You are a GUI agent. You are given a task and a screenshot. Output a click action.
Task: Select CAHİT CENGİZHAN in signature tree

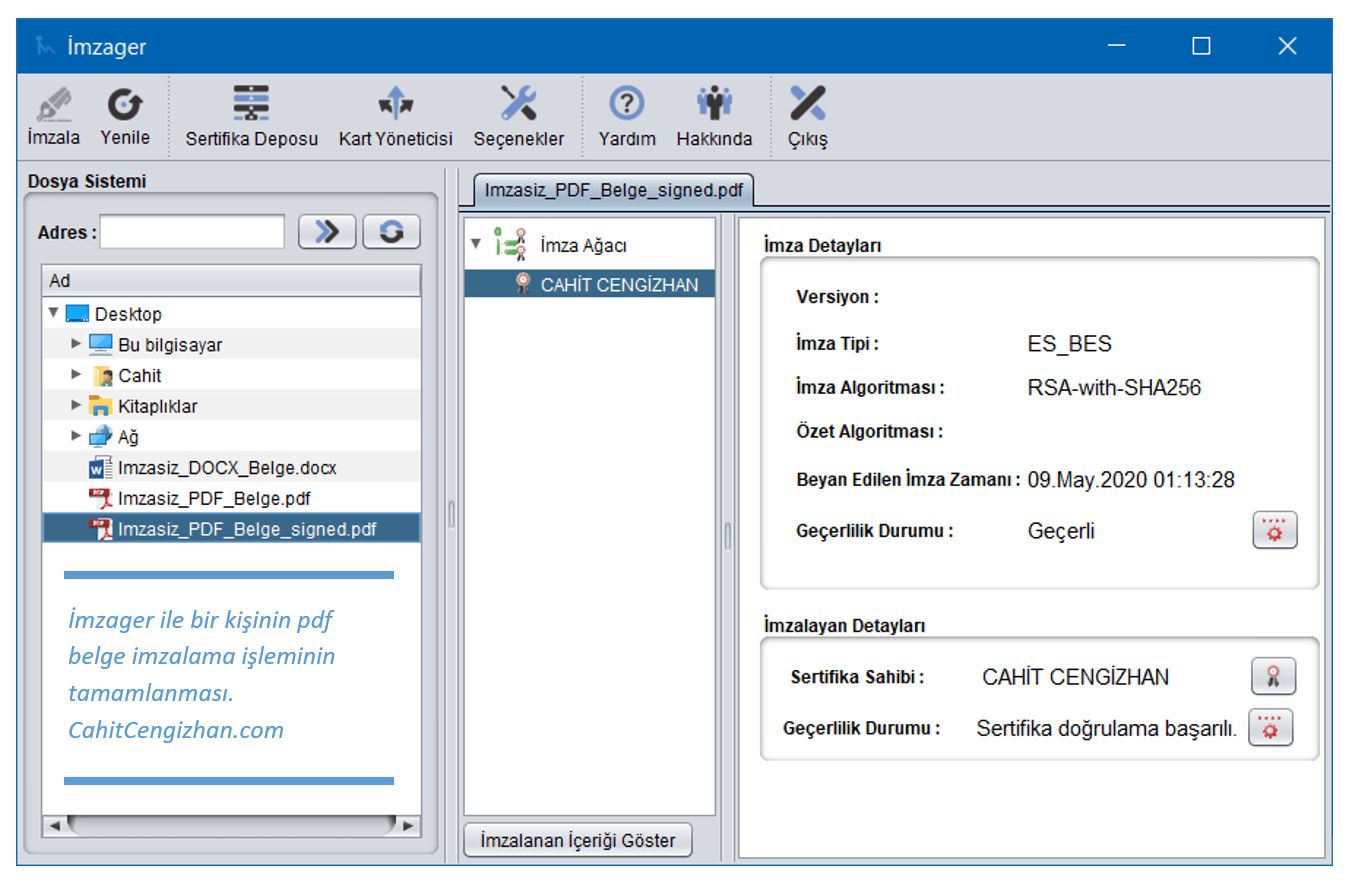(618, 284)
